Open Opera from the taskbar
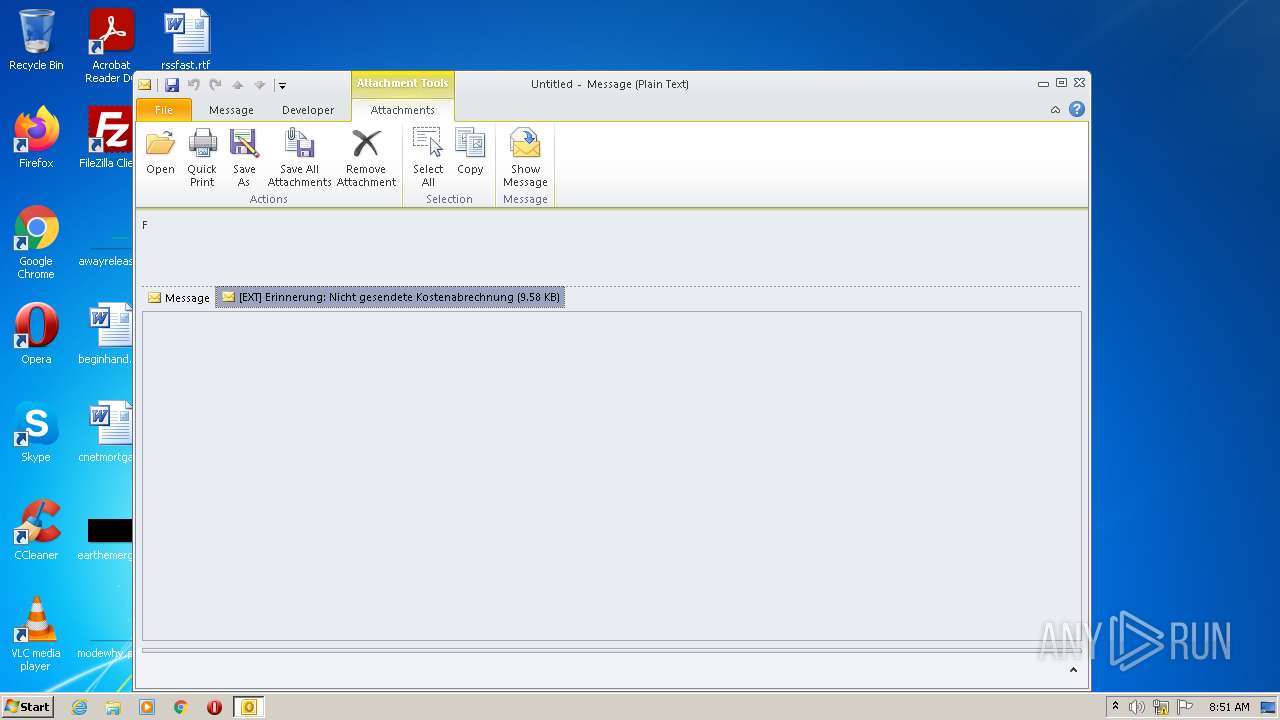The height and width of the screenshot is (720, 1280). click(x=214, y=707)
